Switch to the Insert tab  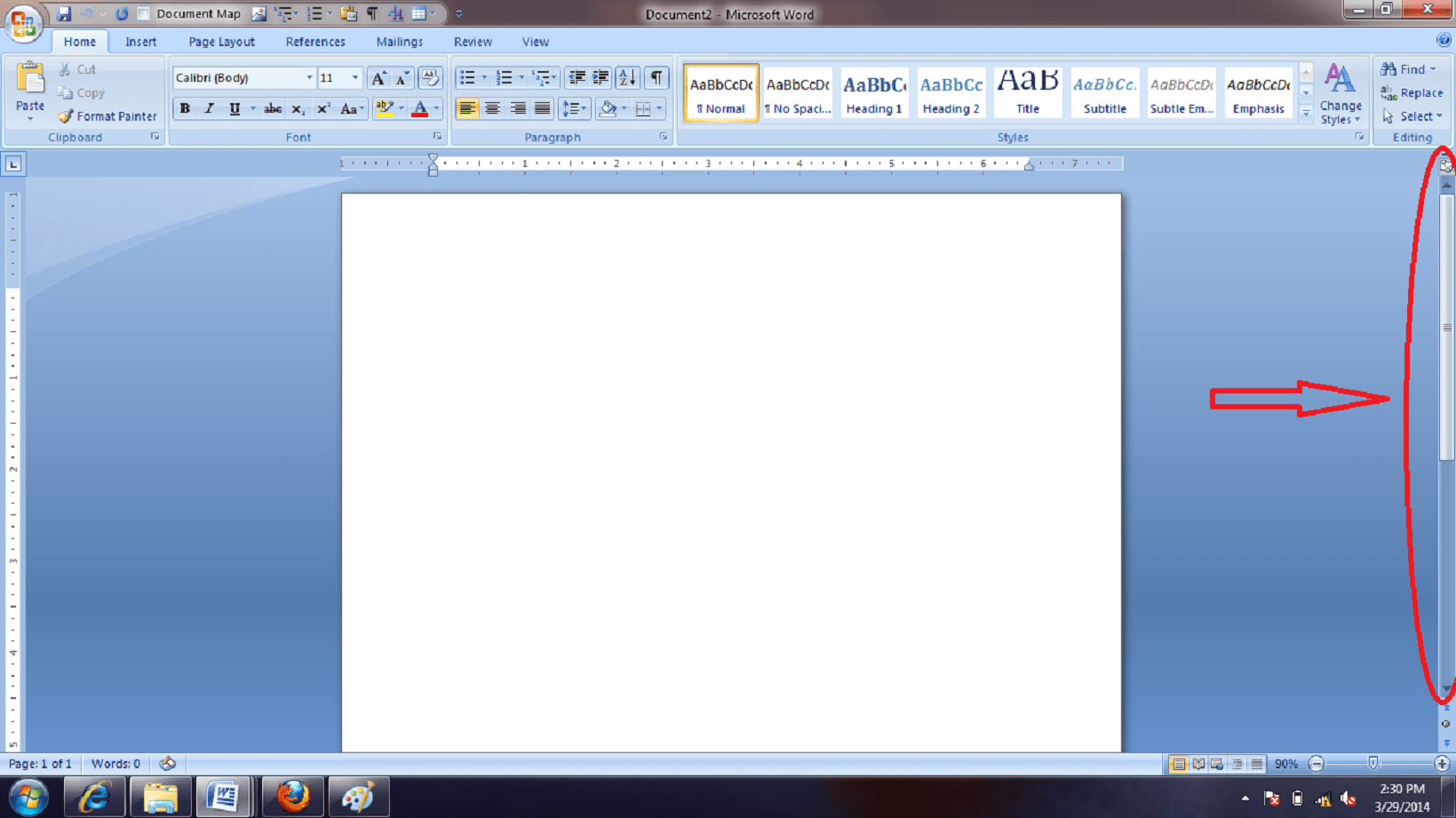pos(140,42)
